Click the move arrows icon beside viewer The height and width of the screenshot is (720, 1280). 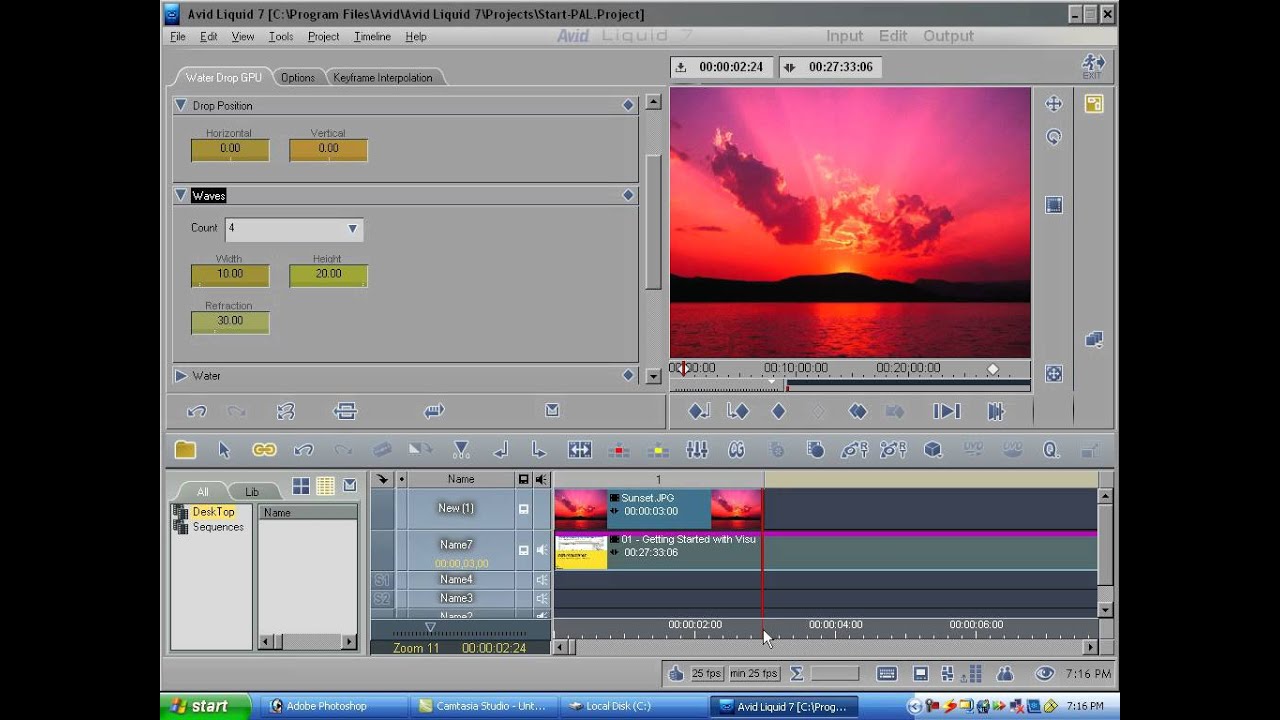[1053, 104]
